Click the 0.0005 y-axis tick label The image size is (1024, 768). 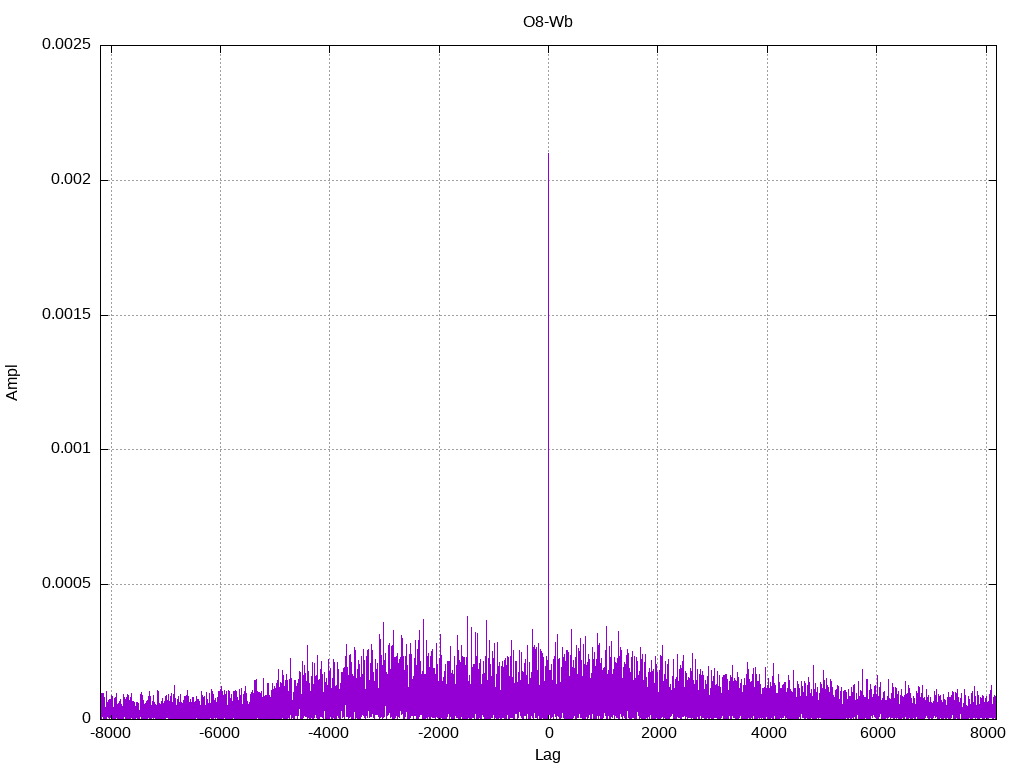(66, 584)
